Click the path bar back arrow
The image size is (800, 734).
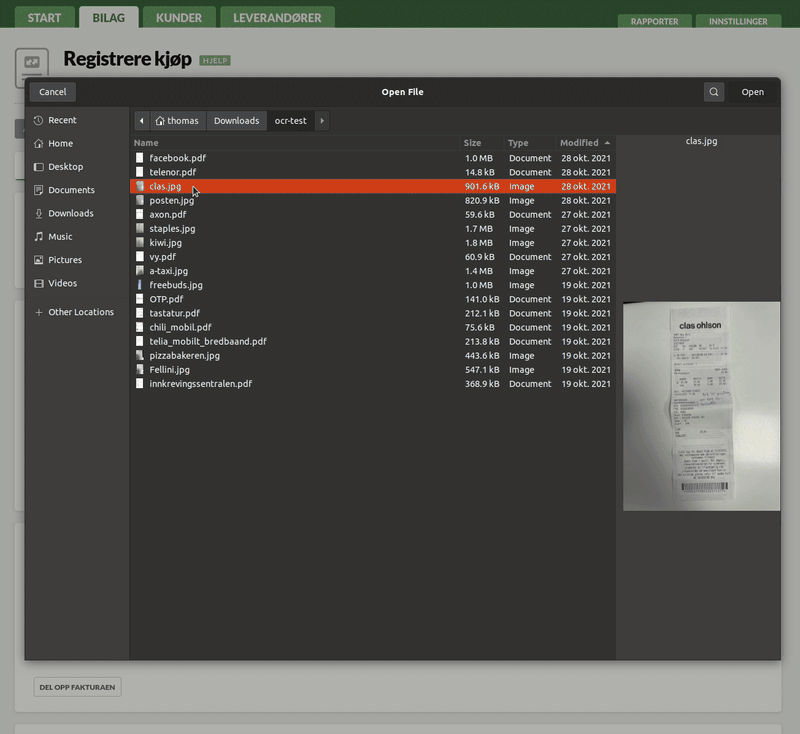coord(142,121)
